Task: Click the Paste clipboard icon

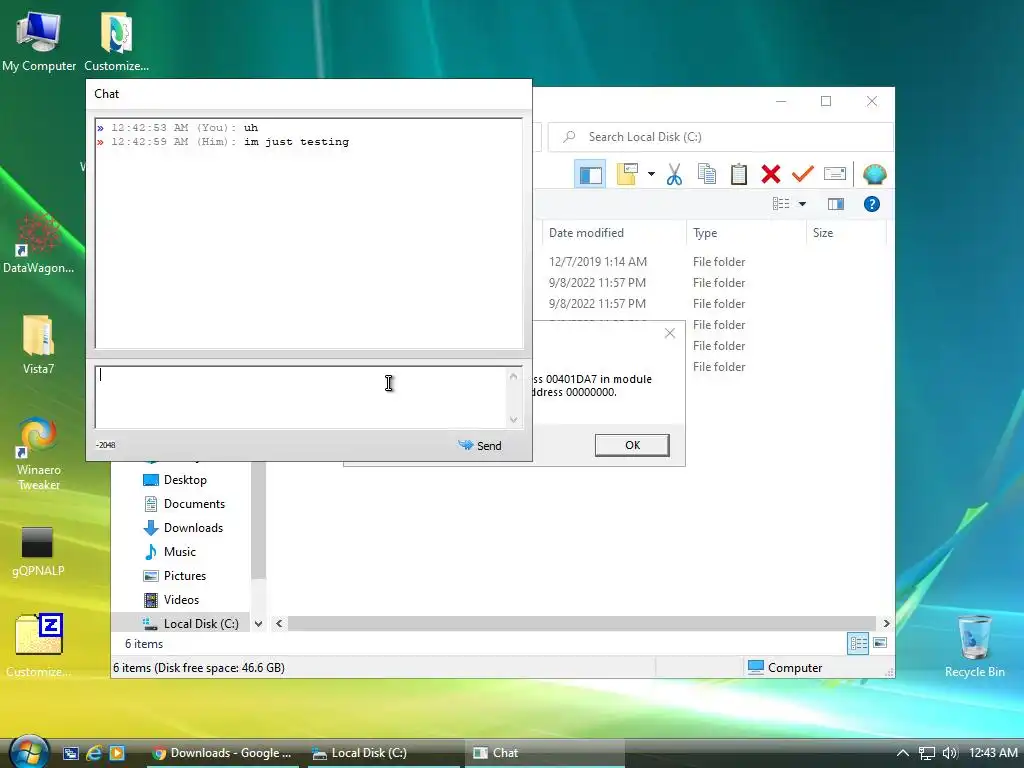Action: coord(739,174)
